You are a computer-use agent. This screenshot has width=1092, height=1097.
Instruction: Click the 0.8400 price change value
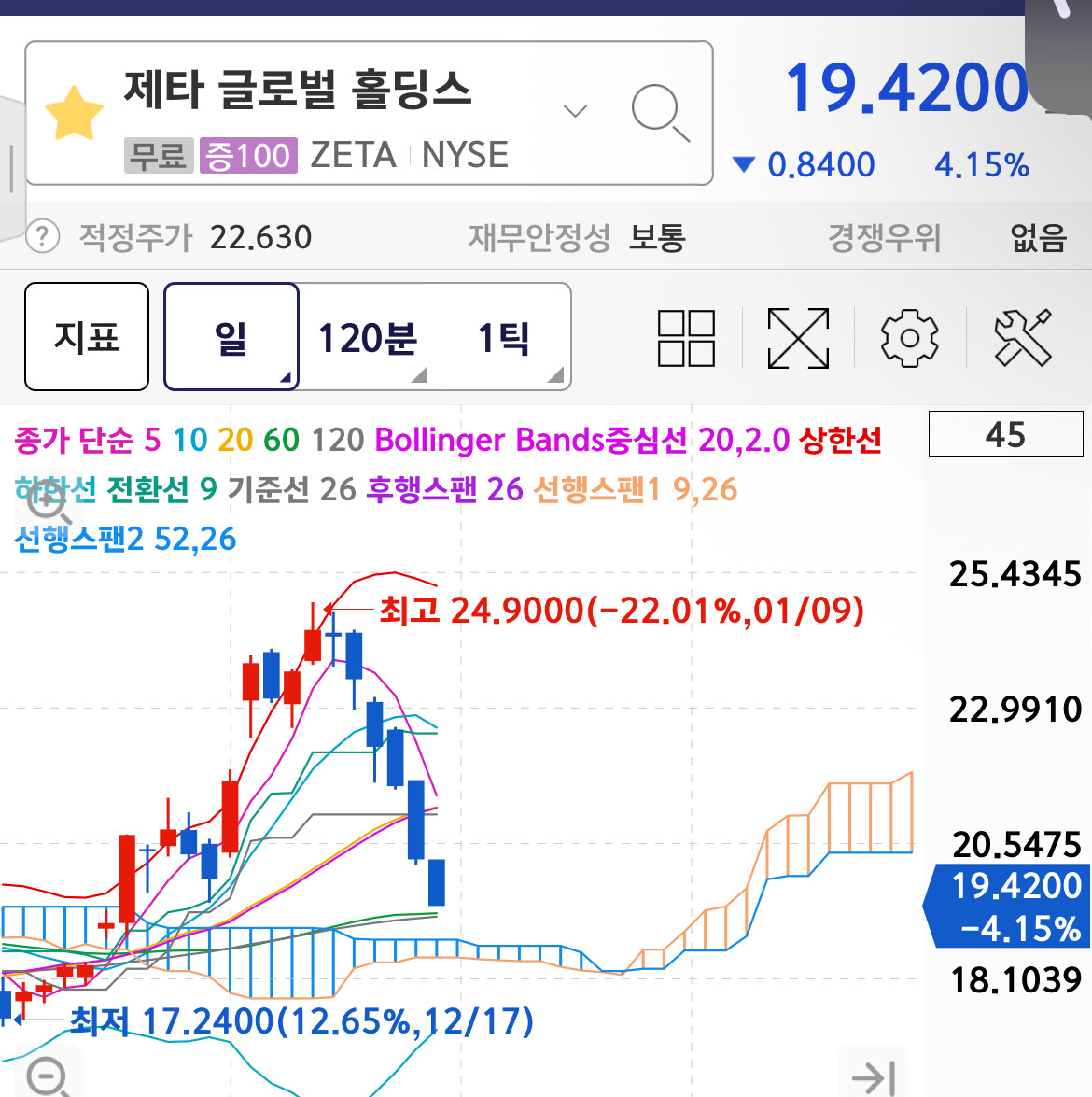click(820, 165)
